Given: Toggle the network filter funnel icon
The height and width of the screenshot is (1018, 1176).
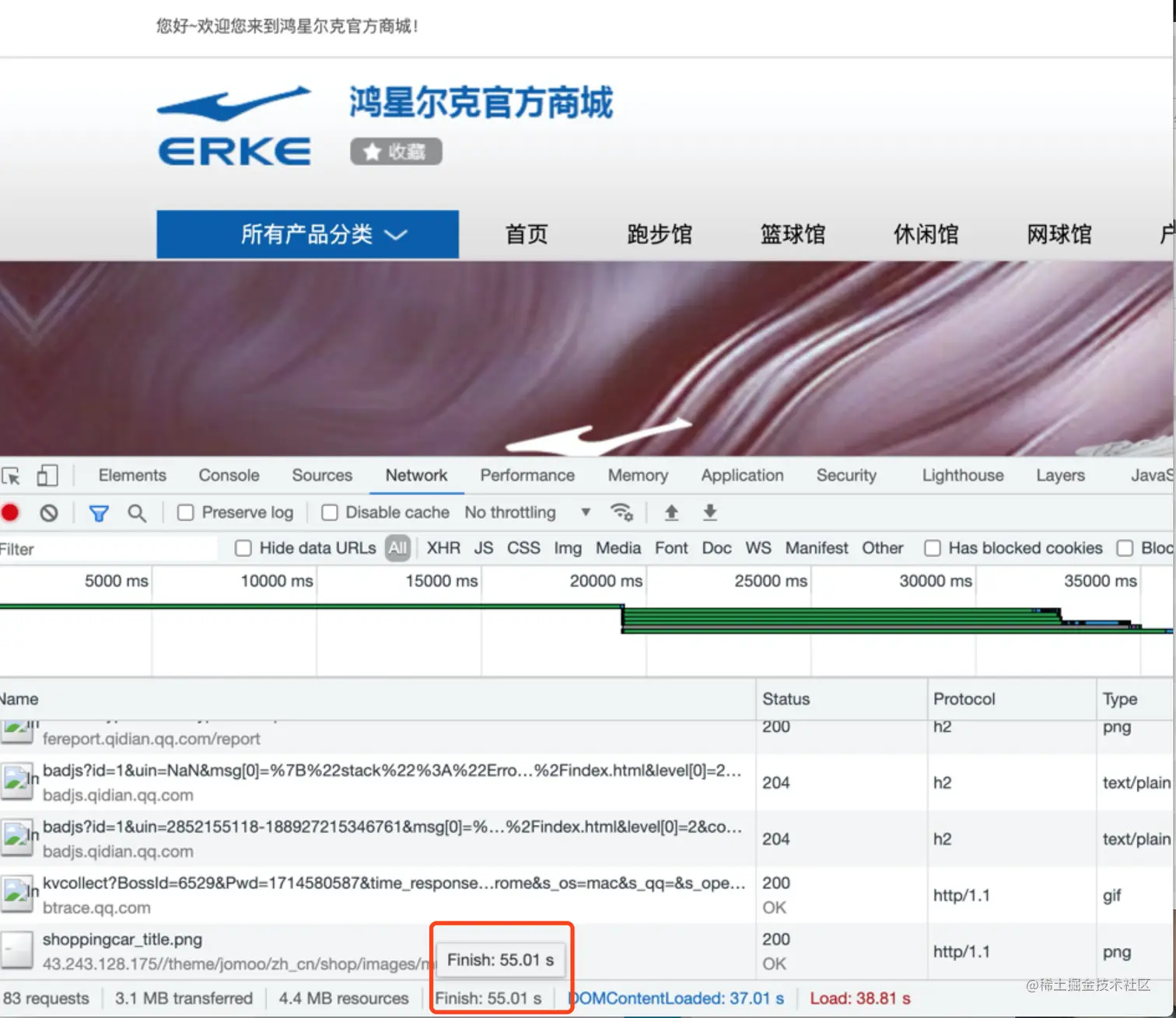Looking at the screenshot, I should point(99,513).
